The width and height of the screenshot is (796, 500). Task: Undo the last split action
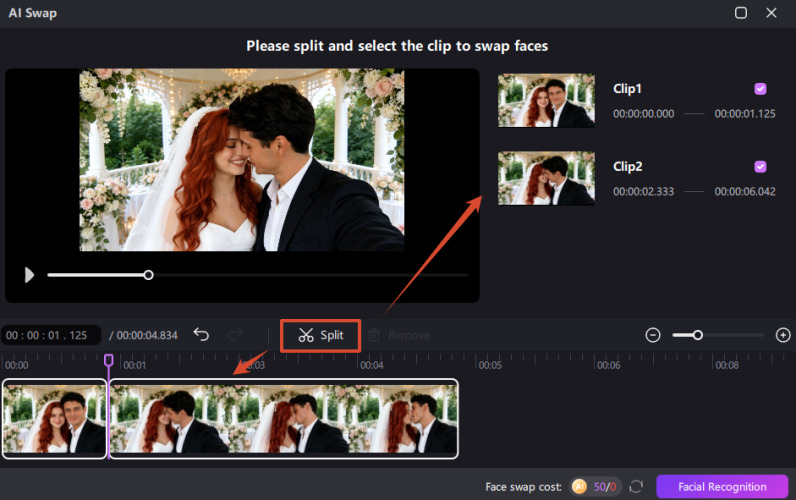coord(201,335)
